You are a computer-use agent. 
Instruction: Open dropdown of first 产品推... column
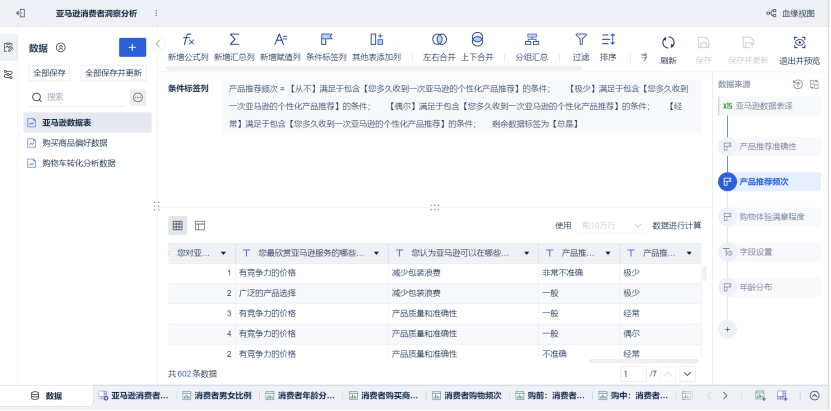[x=608, y=253]
